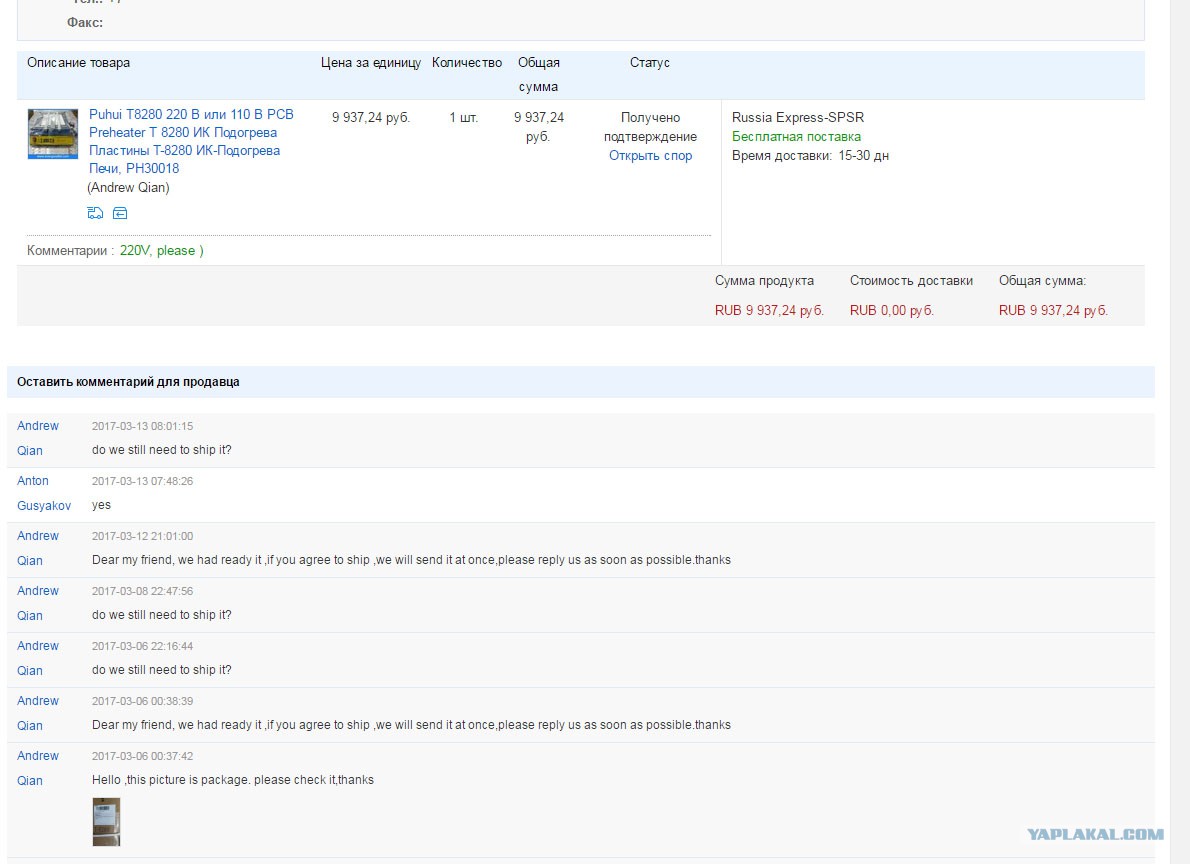Click the message 'yes' from Anton

pyautogui.click(x=101, y=505)
